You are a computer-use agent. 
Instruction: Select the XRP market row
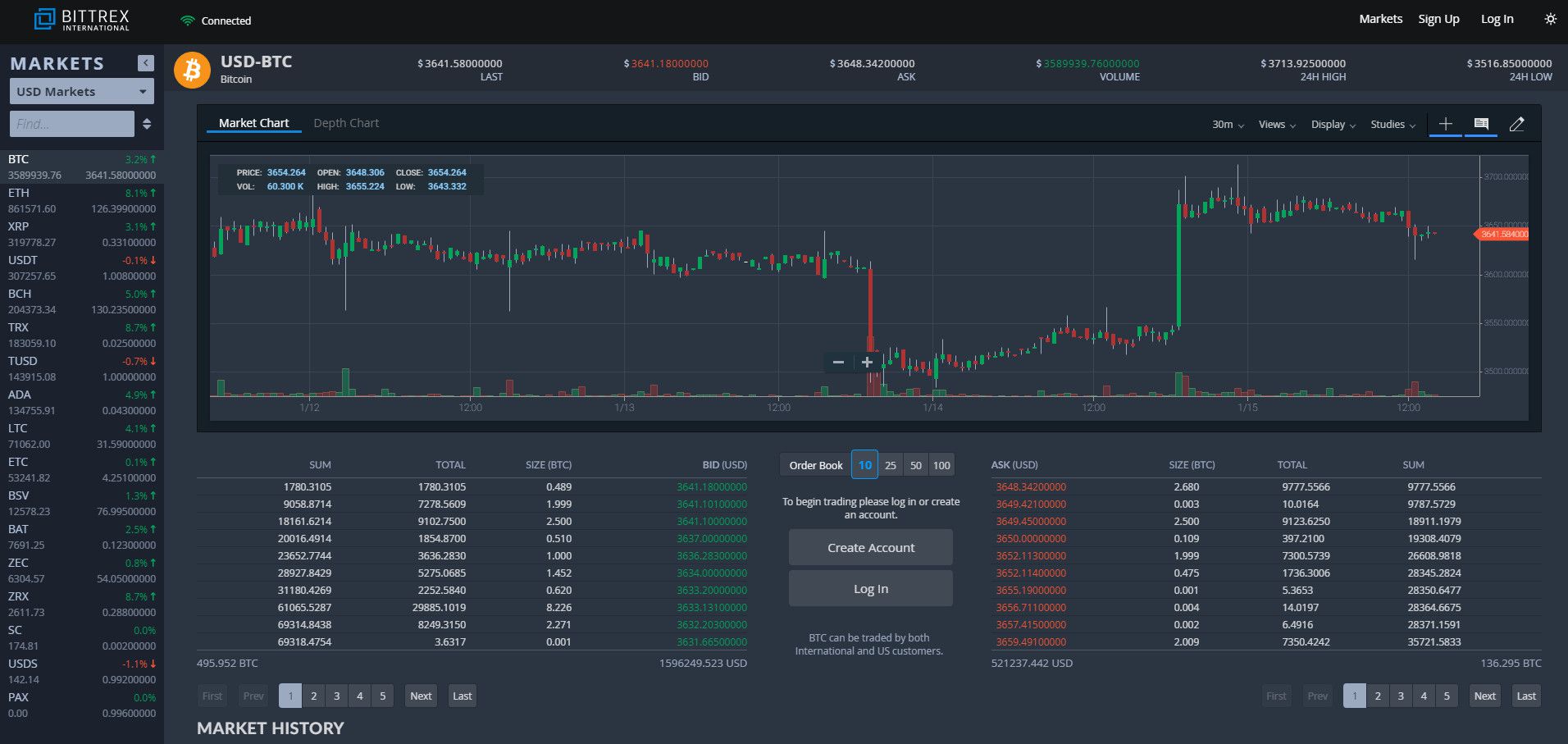[82, 235]
